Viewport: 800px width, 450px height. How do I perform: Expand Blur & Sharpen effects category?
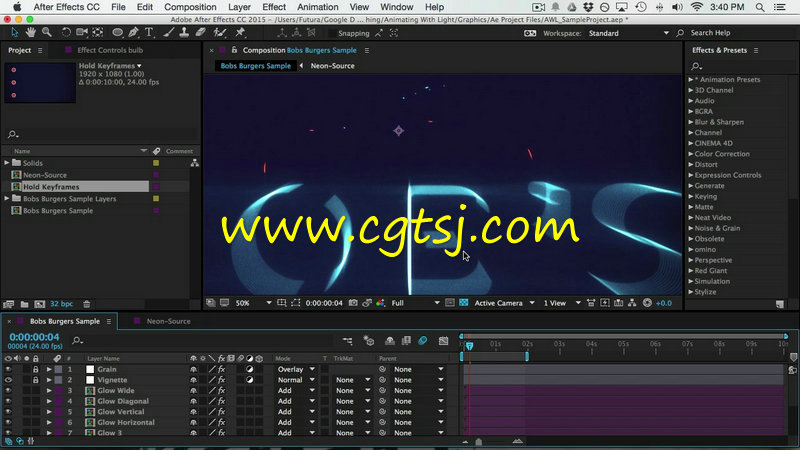click(691, 122)
